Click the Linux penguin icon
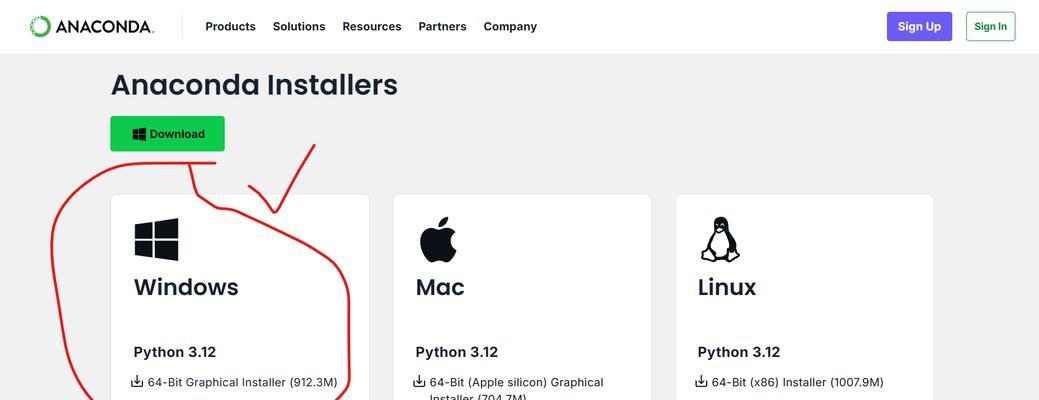 (x=720, y=239)
